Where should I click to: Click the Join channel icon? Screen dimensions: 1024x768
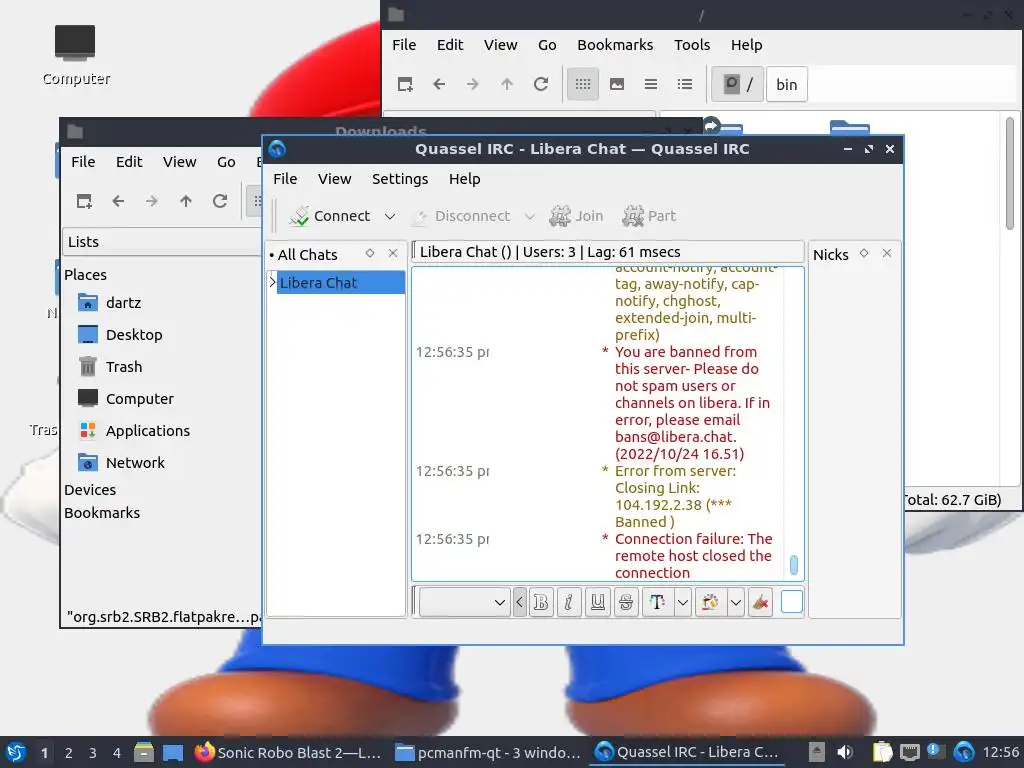pos(560,216)
